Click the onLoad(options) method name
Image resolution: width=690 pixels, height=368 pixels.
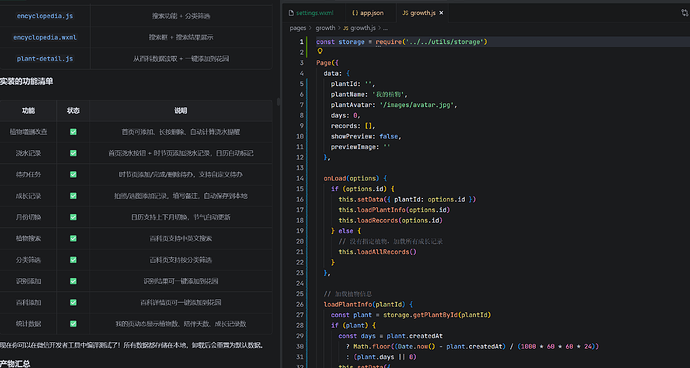click(x=351, y=178)
